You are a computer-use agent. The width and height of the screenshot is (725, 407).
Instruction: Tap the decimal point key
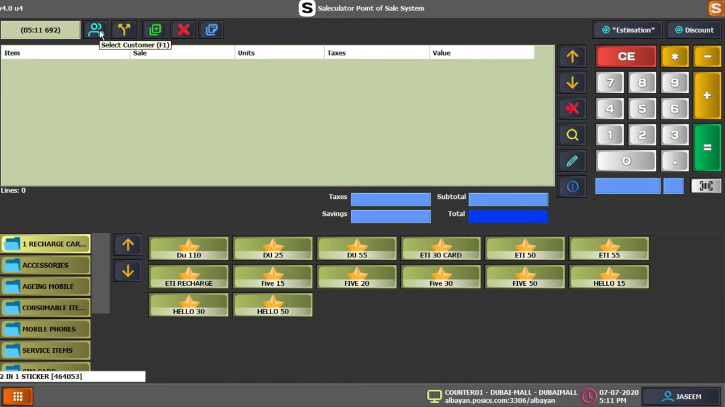675,161
